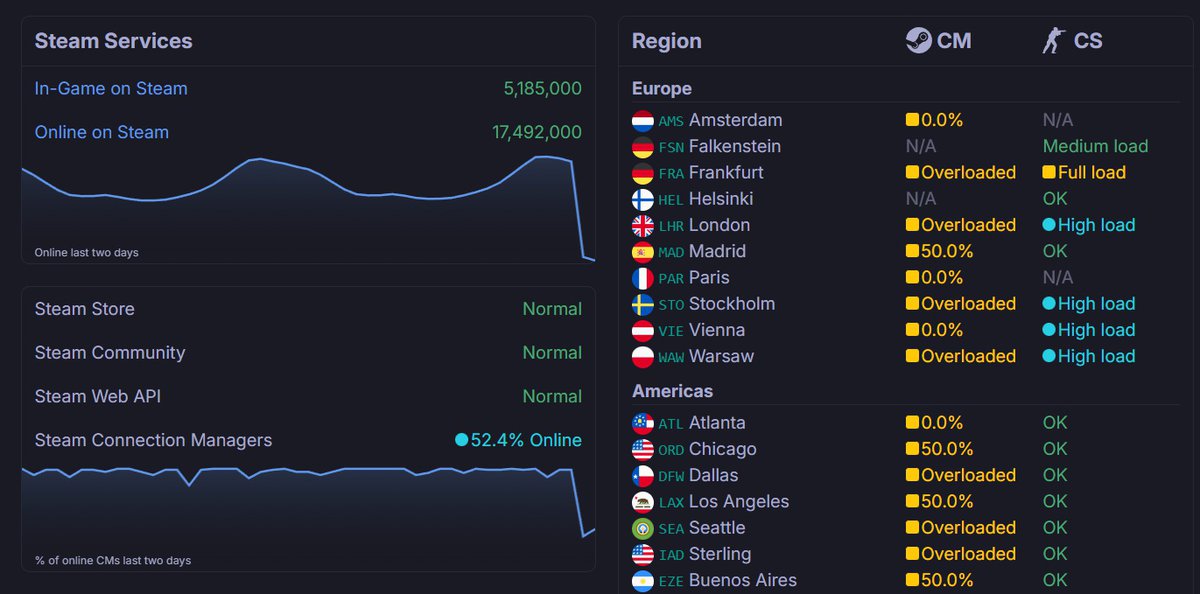Screen dimensions: 1200x594
Task: Click the Argentina flag beside Buenos Aires
Action: point(643,580)
